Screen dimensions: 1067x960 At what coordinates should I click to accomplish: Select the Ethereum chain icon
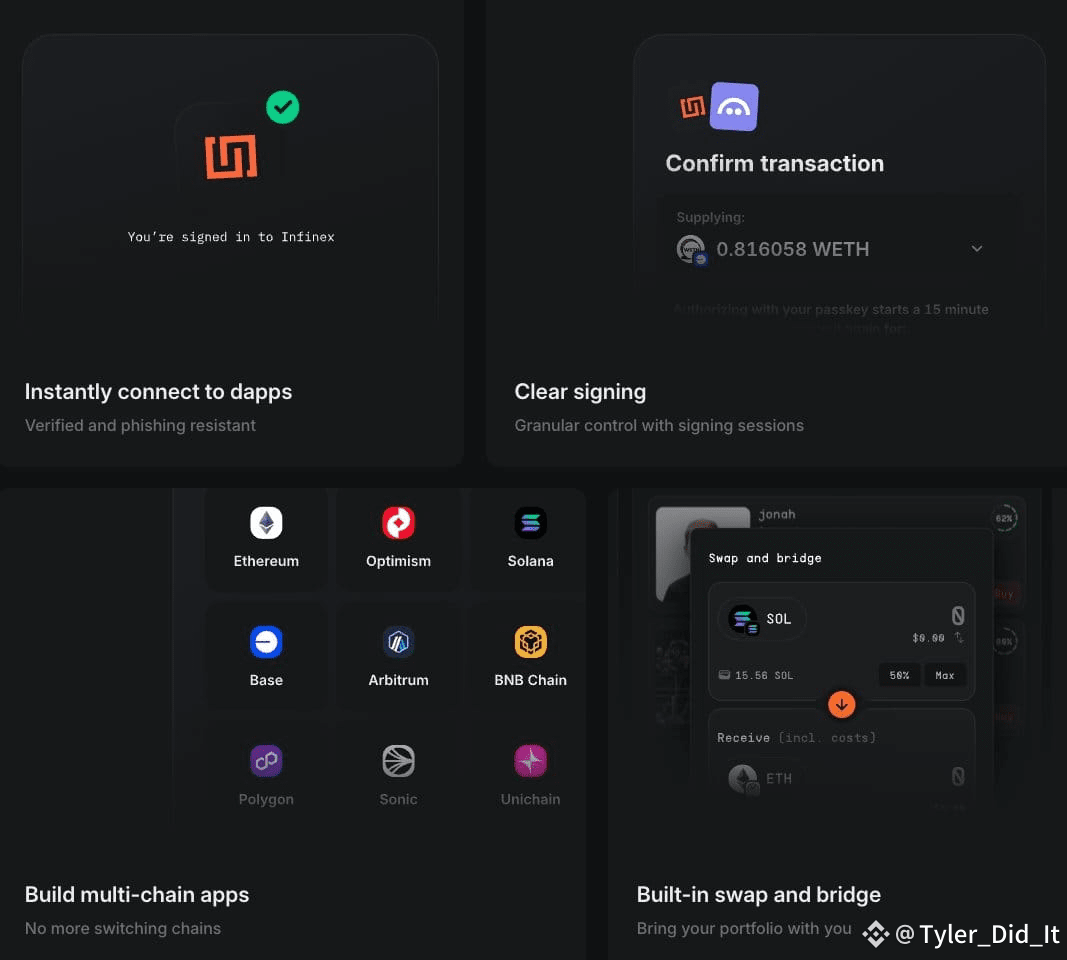pos(266,523)
